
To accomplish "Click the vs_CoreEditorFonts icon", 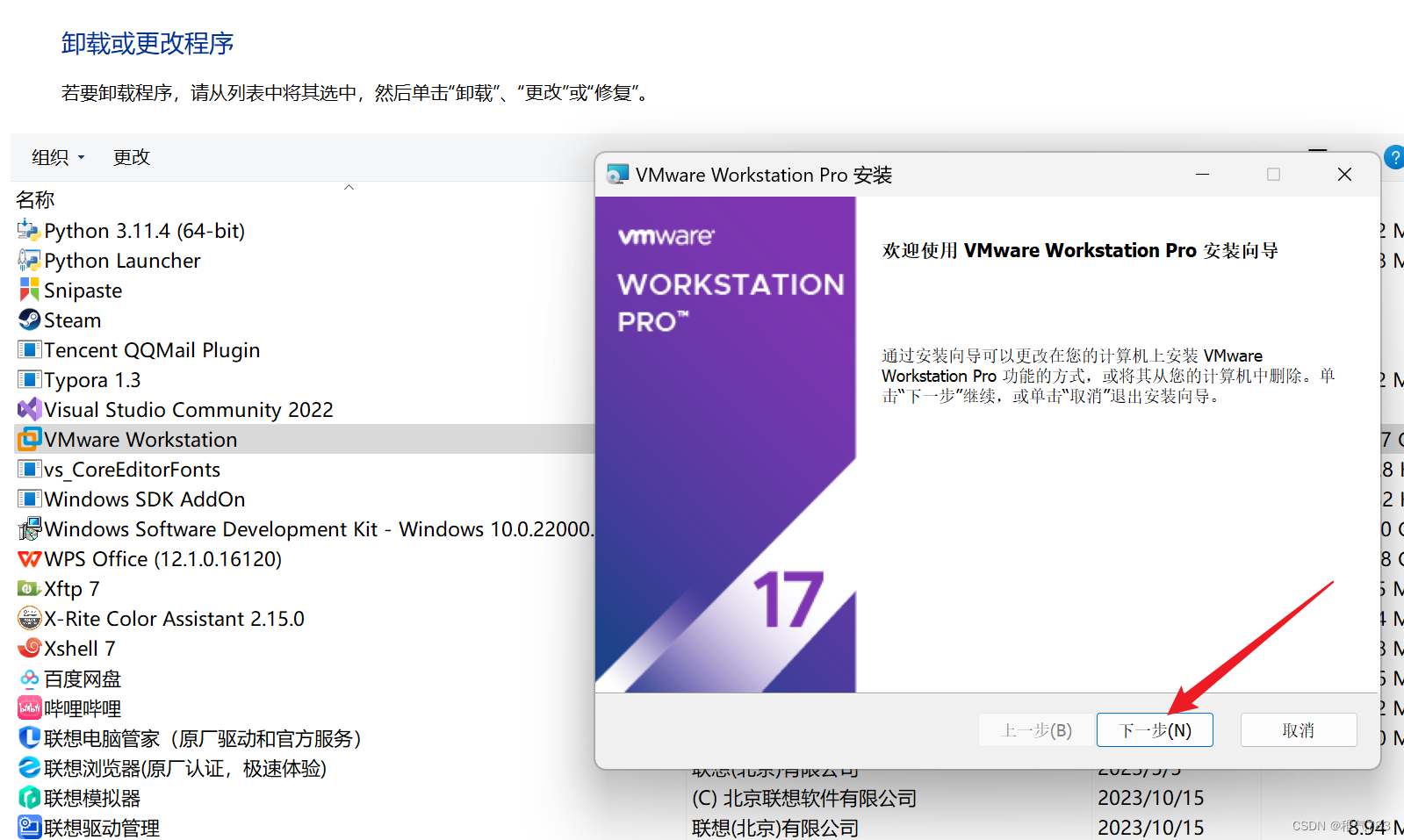I will pyautogui.click(x=29, y=469).
